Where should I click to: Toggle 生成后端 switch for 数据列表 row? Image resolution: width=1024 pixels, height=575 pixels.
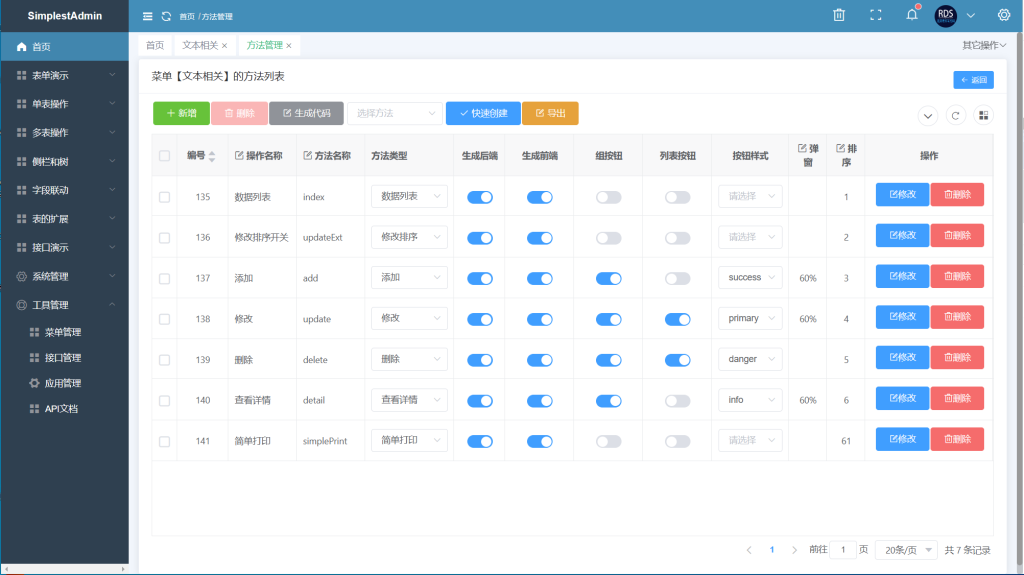pos(480,197)
